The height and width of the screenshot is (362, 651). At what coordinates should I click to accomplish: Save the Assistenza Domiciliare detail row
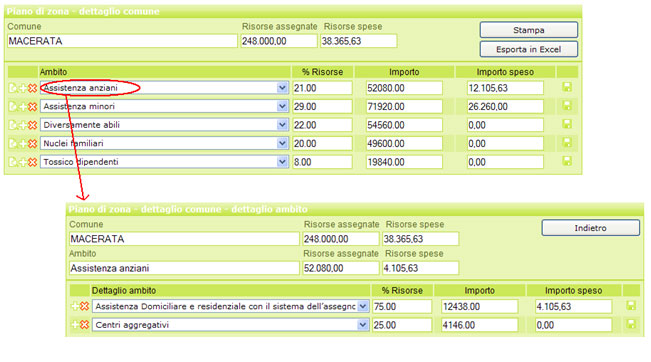tap(631, 306)
